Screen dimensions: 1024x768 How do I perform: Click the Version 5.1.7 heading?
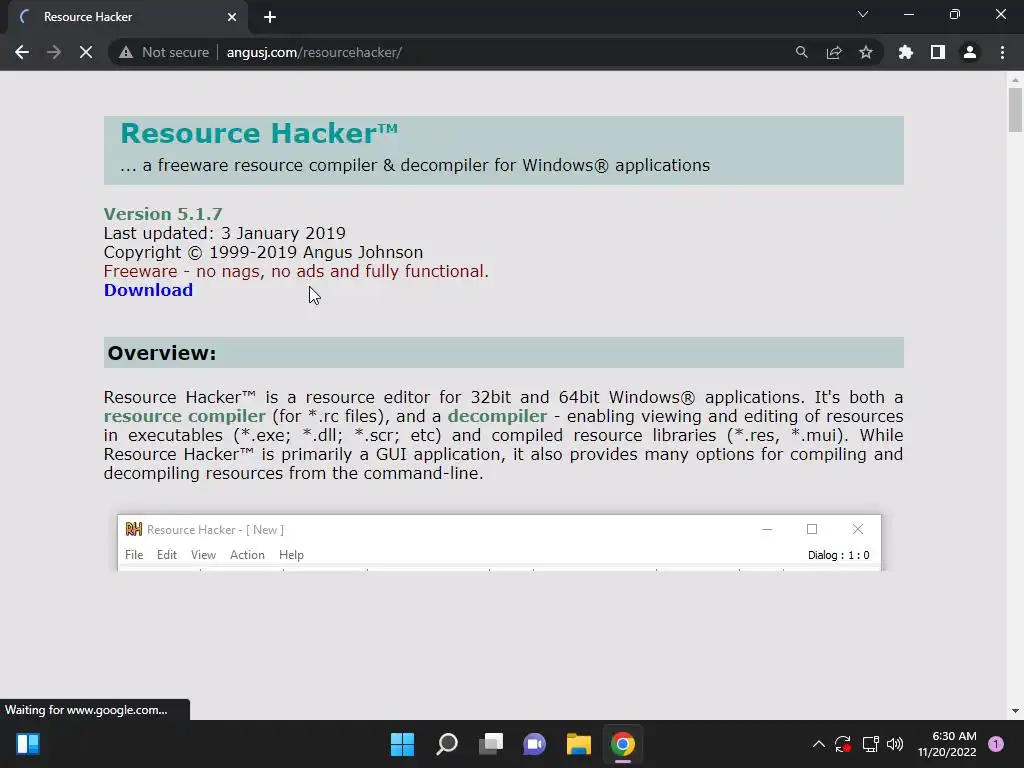point(163,214)
